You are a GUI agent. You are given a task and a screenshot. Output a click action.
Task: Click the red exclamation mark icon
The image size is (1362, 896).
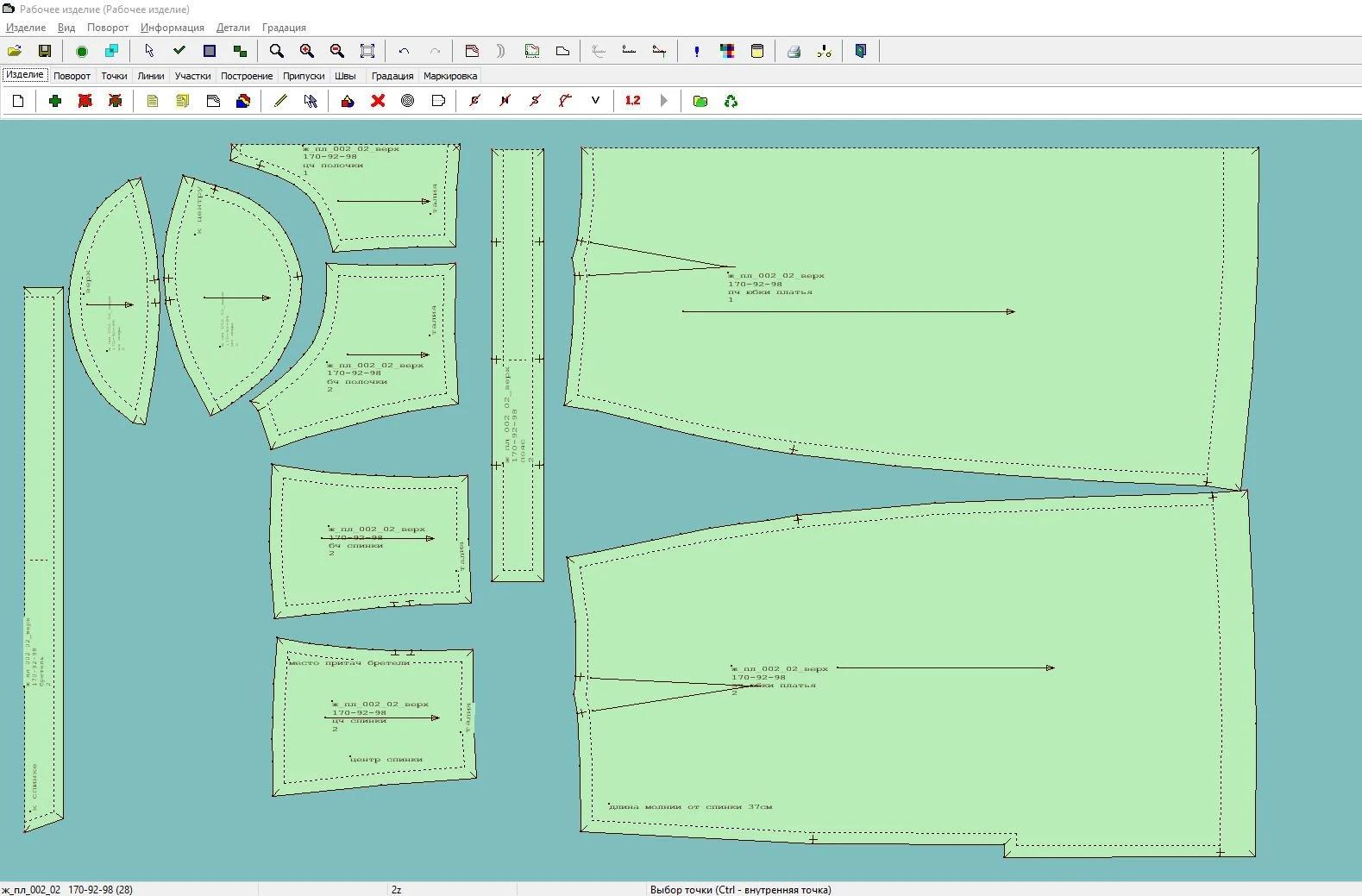[x=697, y=51]
